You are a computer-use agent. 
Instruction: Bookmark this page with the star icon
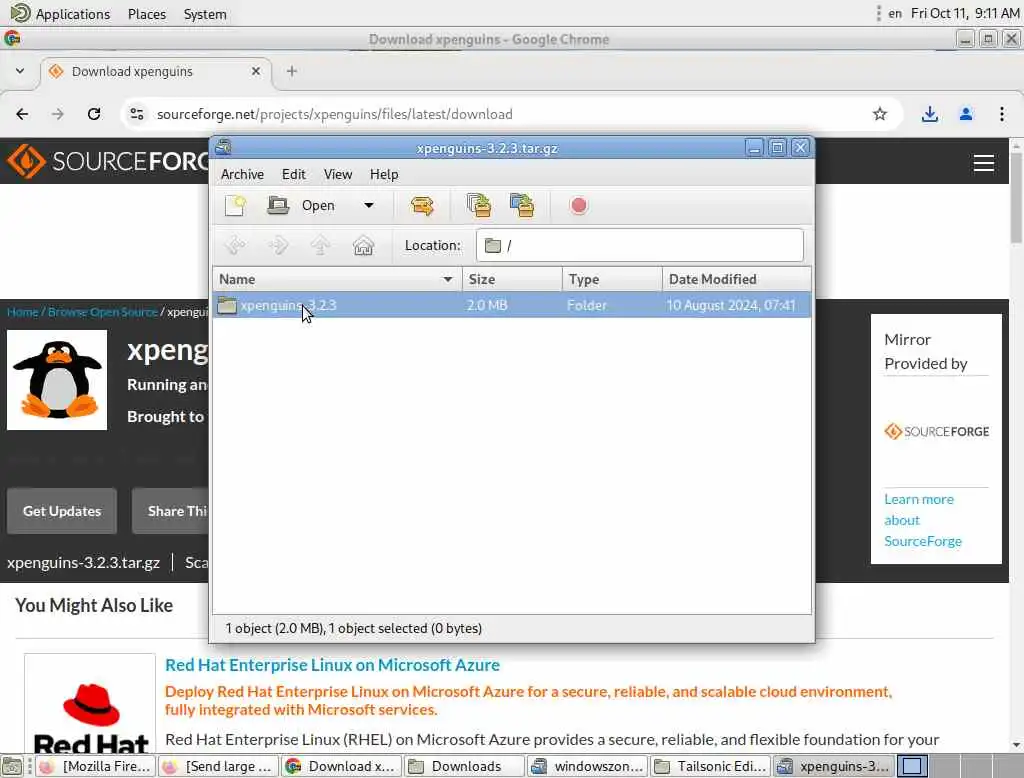880,114
